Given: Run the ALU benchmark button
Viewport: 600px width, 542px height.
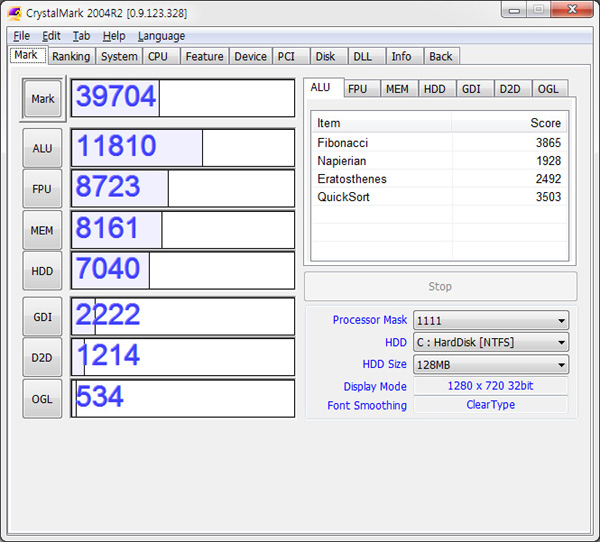Looking at the screenshot, I should click(42, 148).
